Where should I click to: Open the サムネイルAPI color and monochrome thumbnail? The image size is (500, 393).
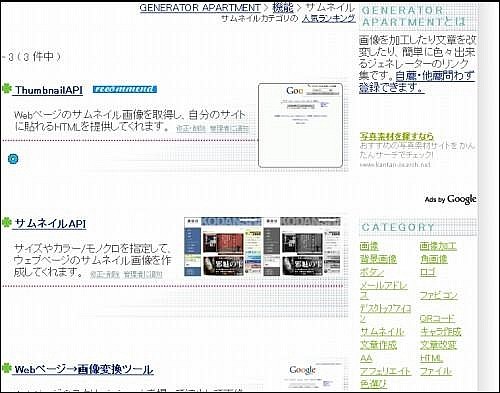pos(262,247)
